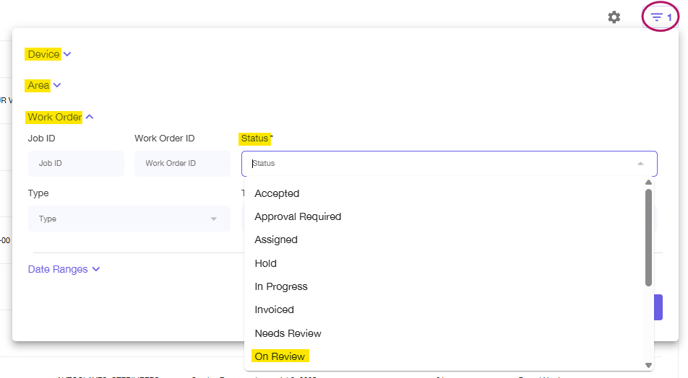Open the Type dropdown
Image resolution: width=688 pixels, height=378 pixels.
coord(129,219)
